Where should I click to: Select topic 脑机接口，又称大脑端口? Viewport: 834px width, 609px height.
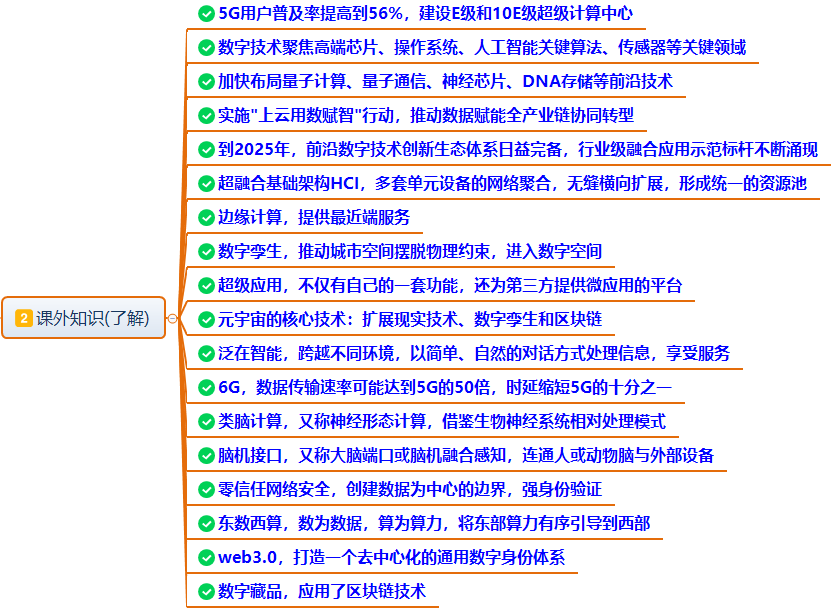click(466, 455)
